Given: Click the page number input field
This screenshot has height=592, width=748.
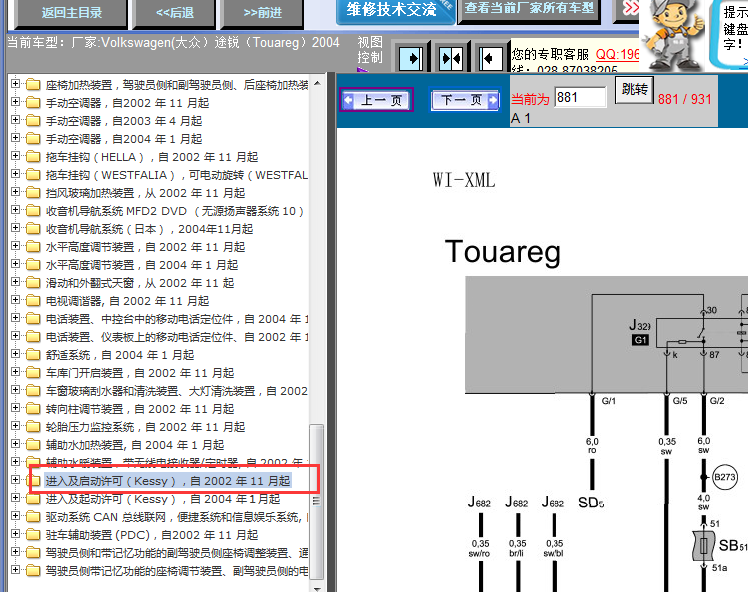Looking at the screenshot, I should click(x=580, y=97).
